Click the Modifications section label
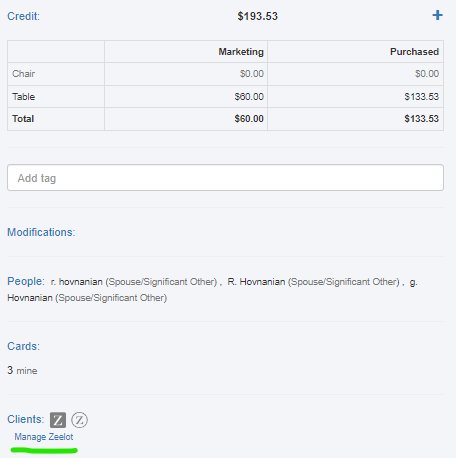This screenshot has height=458, width=460. (41, 232)
